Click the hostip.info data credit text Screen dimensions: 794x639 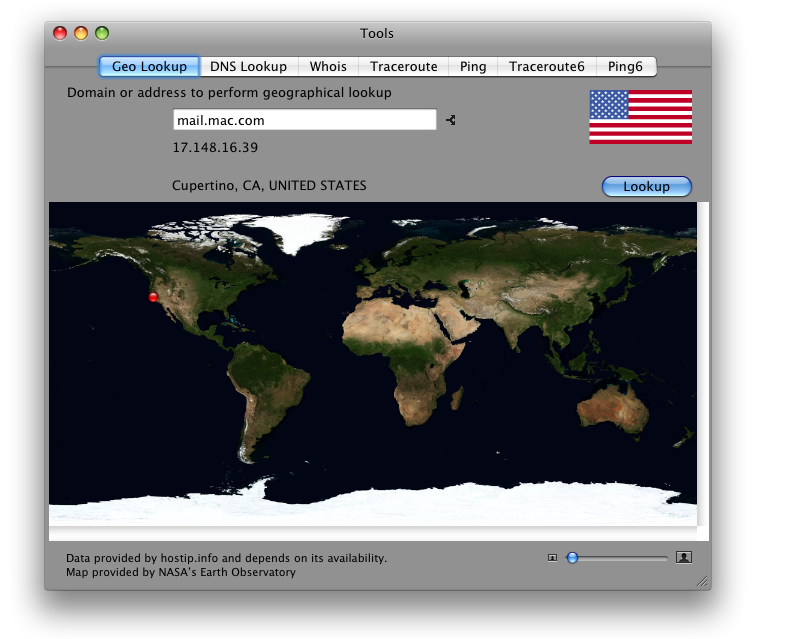pos(226,558)
